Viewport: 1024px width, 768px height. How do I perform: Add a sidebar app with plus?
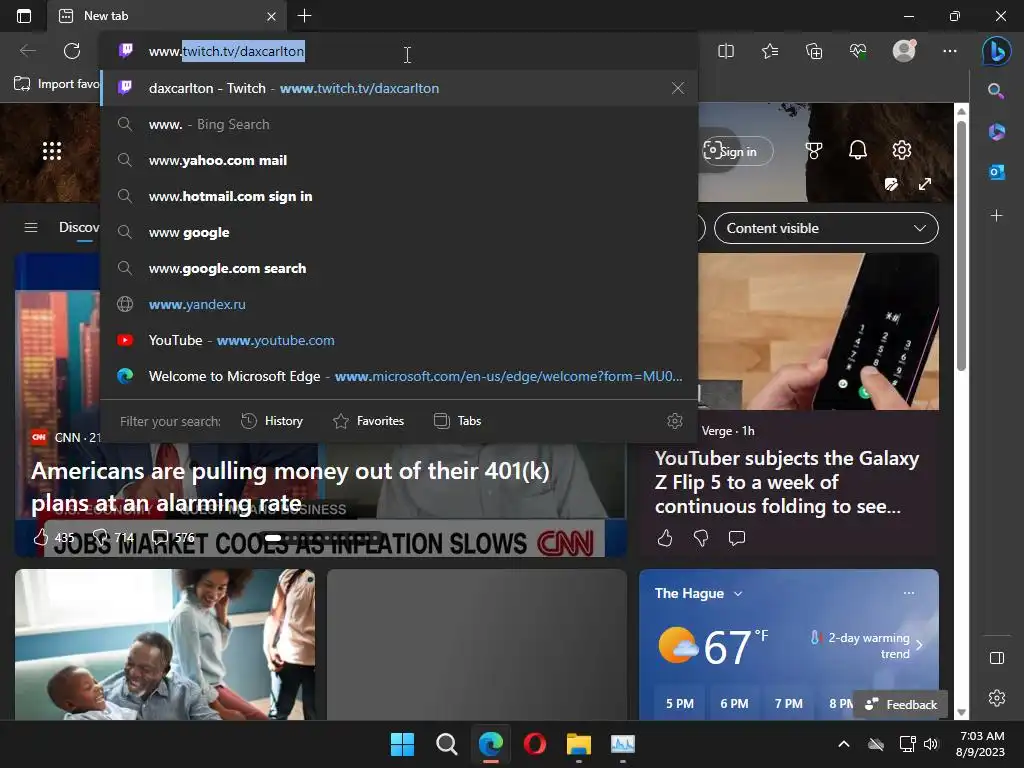point(997,216)
